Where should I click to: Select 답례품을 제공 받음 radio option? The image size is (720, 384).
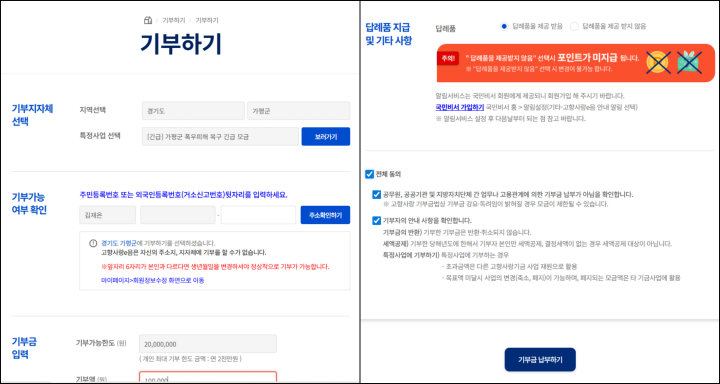pos(504,26)
